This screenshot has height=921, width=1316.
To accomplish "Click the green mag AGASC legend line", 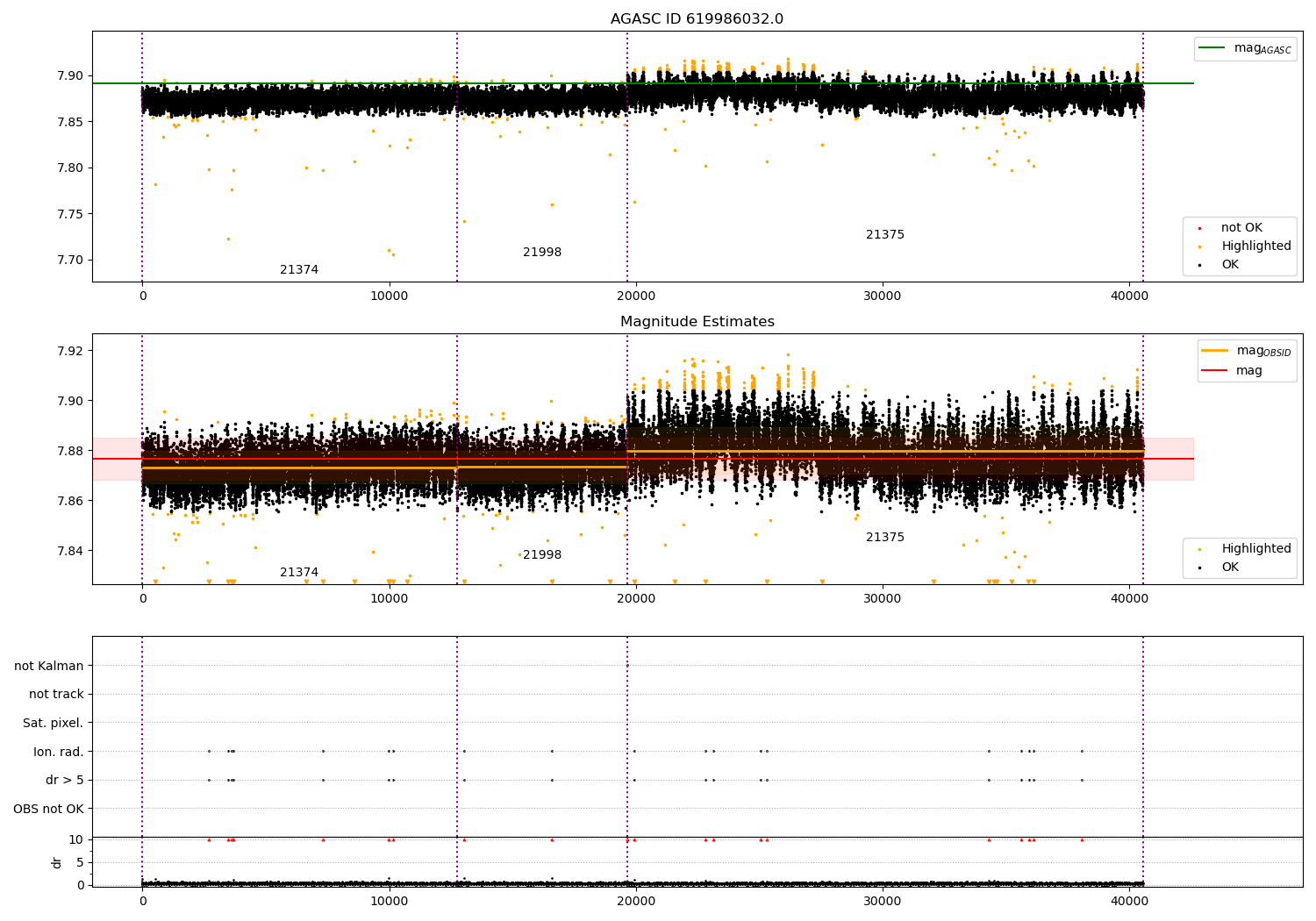I will click(1212, 48).
